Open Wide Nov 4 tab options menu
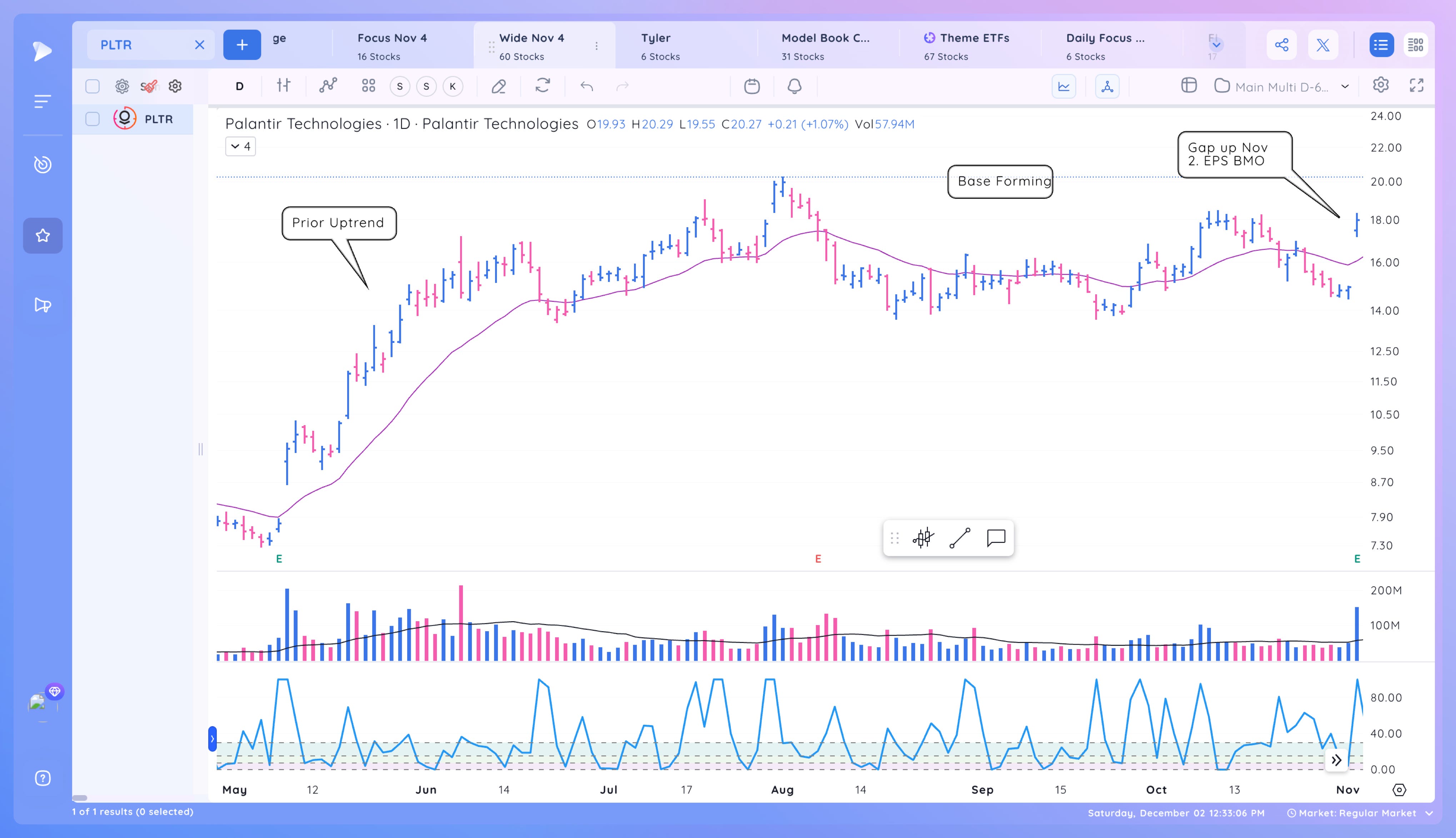Image resolution: width=1456 pixels, height=838 pixels. (x=596, y=46)
